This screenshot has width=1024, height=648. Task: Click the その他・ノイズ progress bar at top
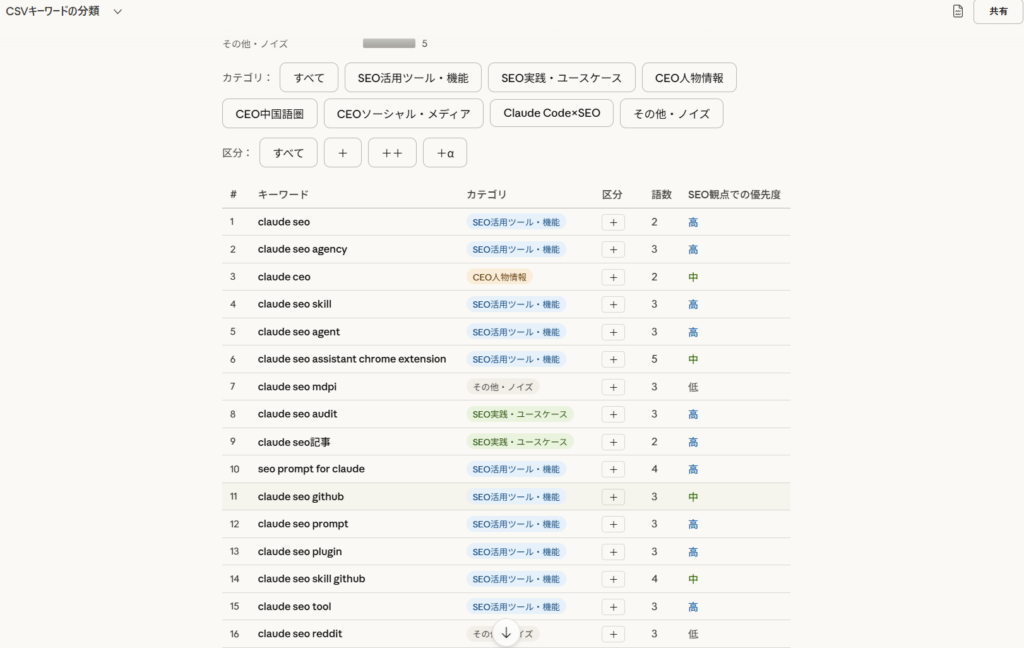388,43
